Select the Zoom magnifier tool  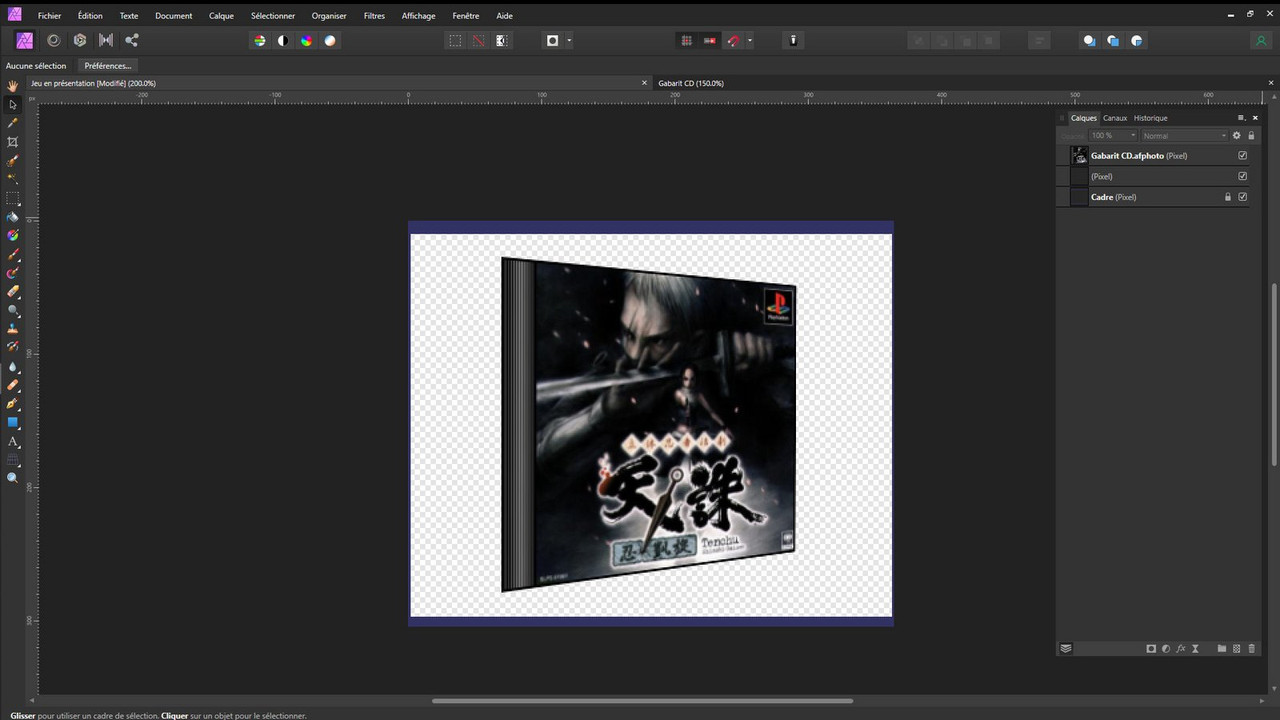click(13, 478)
